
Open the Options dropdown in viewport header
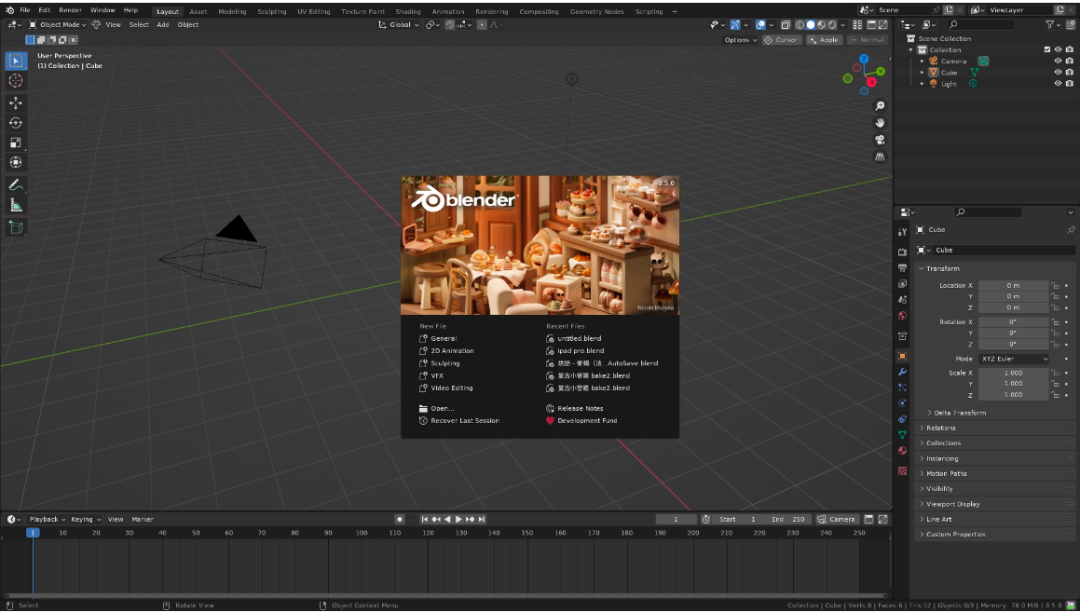pyautogui.click(x=740, y=40)
